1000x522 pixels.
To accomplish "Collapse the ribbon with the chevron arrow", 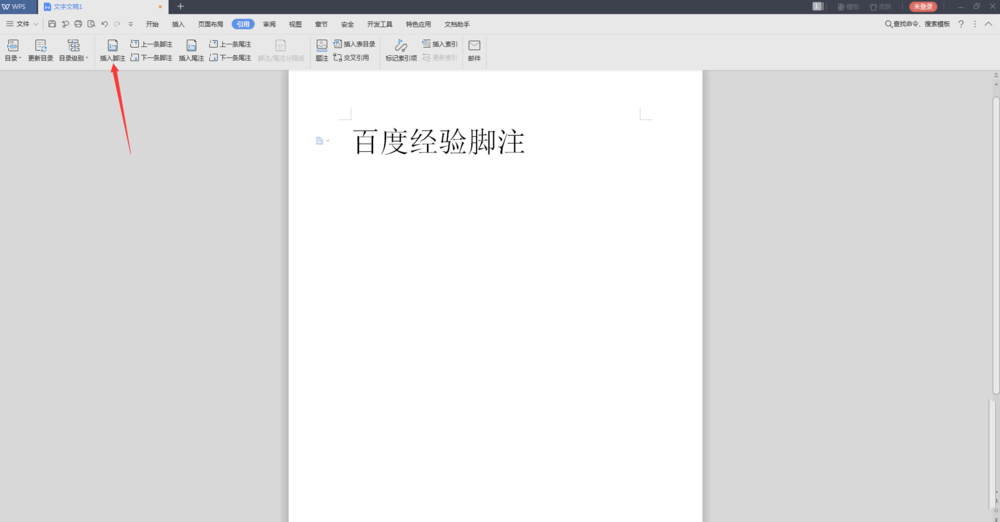I will point(989,24).
